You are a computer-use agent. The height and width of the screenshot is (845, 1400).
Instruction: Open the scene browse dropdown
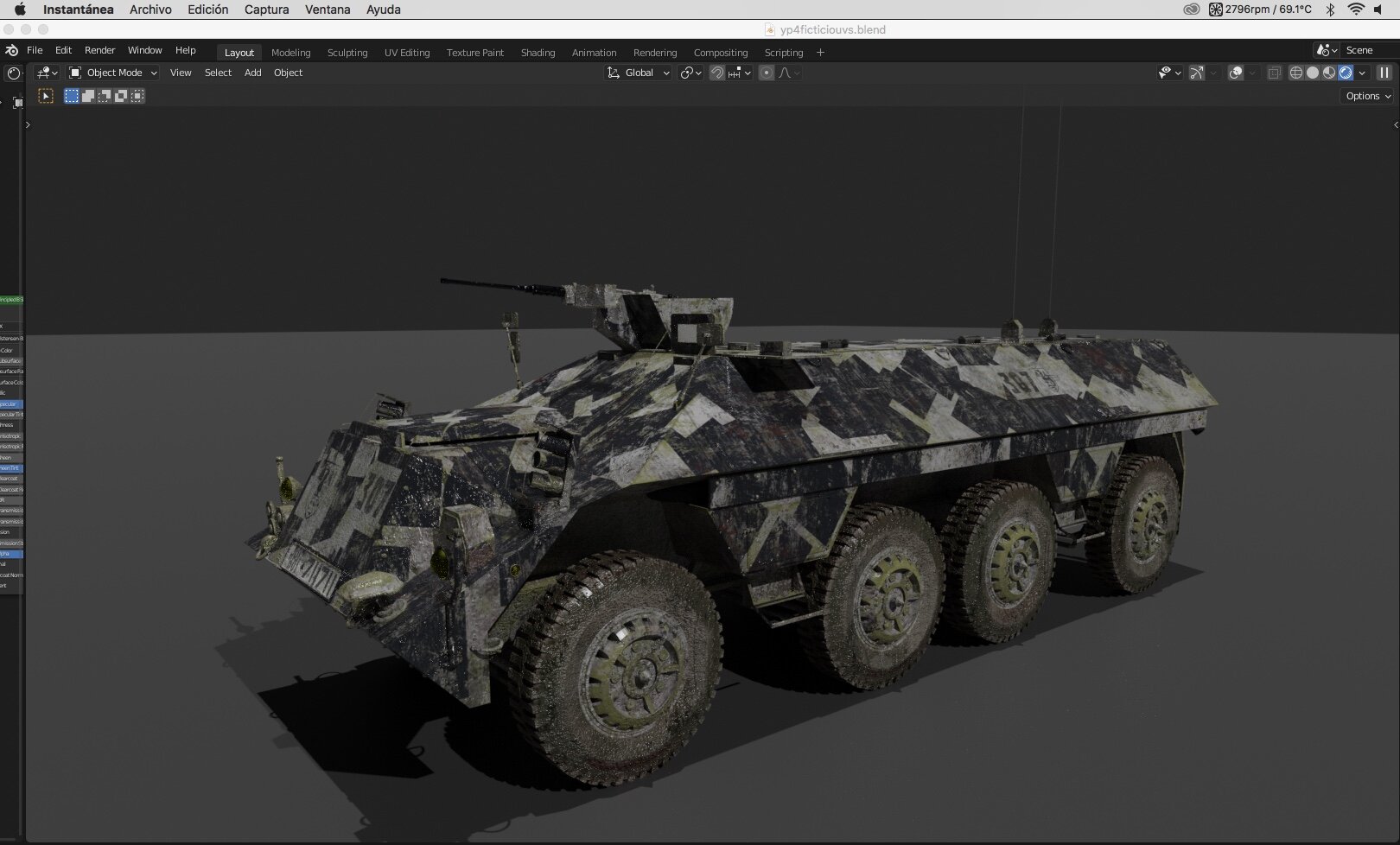coord(1327,50)
